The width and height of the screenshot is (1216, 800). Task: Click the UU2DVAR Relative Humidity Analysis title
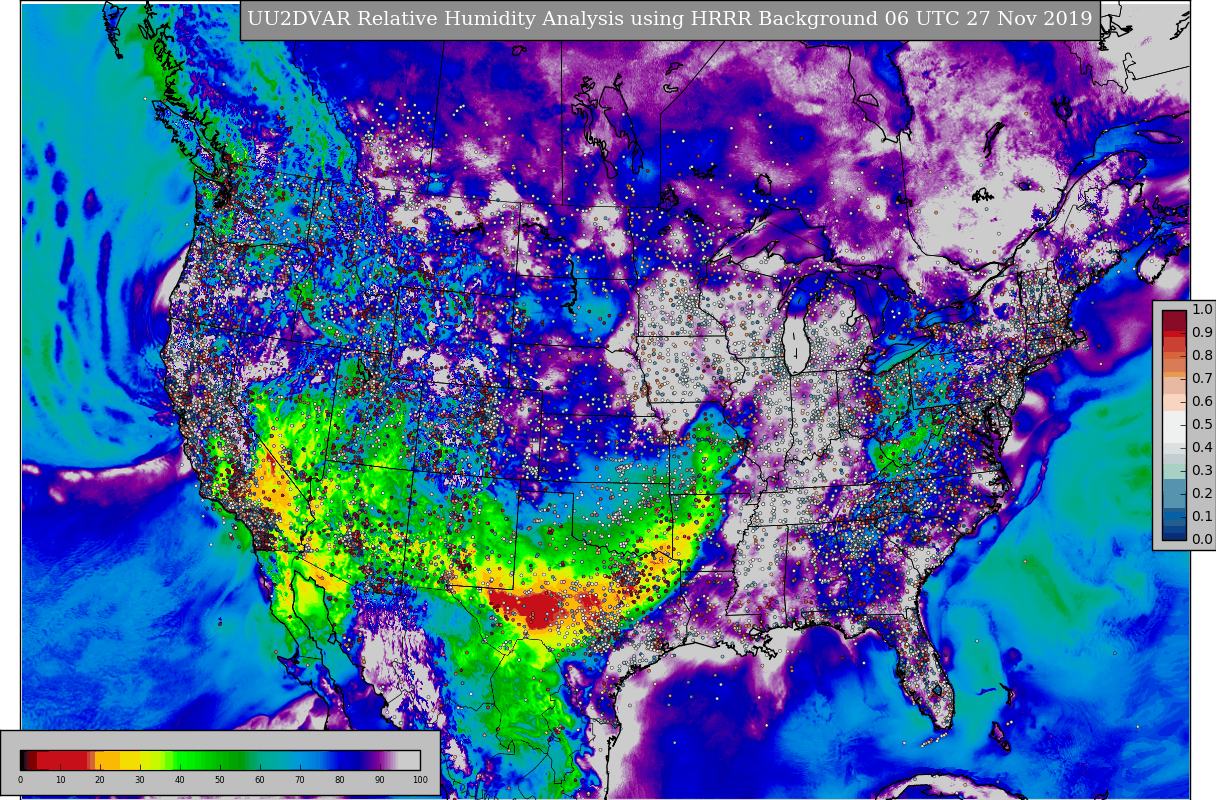coord(669,19)
